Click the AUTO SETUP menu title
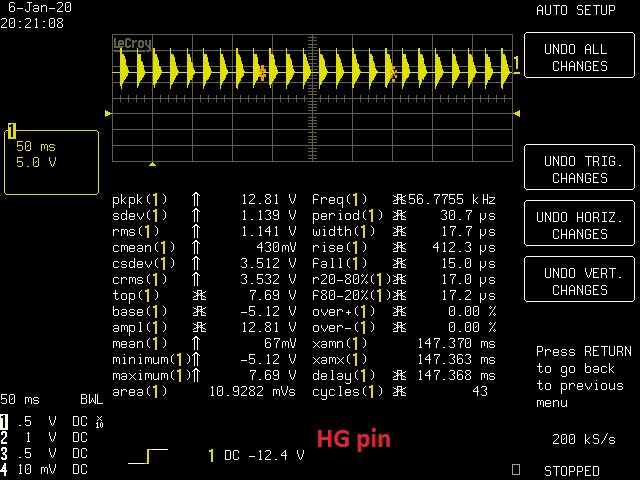640x480 pixels. [x=576, y=10]
